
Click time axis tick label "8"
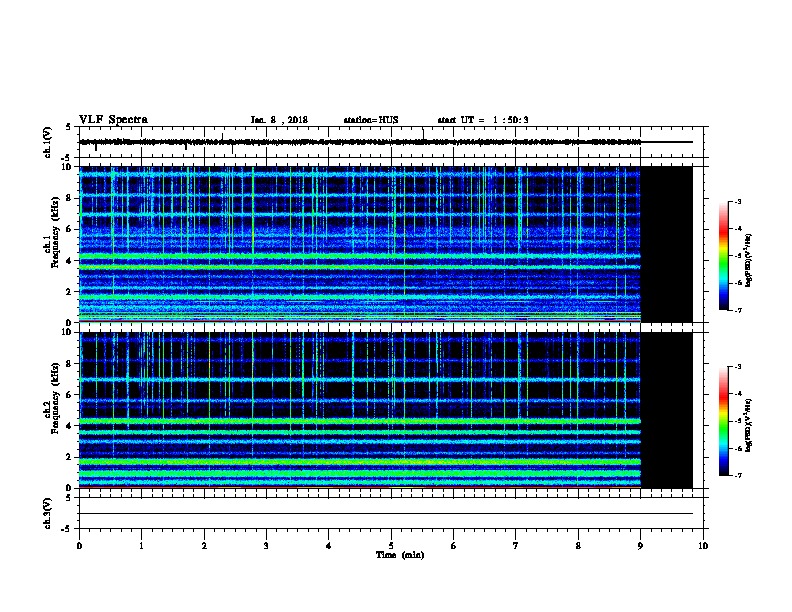(x=578, y=546)
